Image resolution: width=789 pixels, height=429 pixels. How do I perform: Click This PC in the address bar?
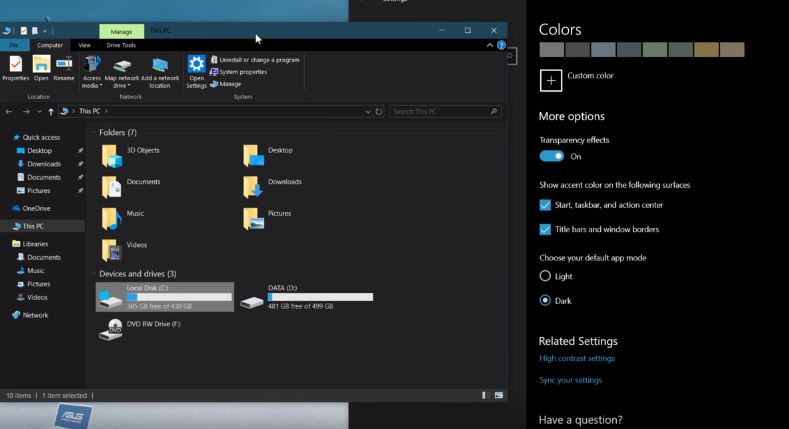90,112
